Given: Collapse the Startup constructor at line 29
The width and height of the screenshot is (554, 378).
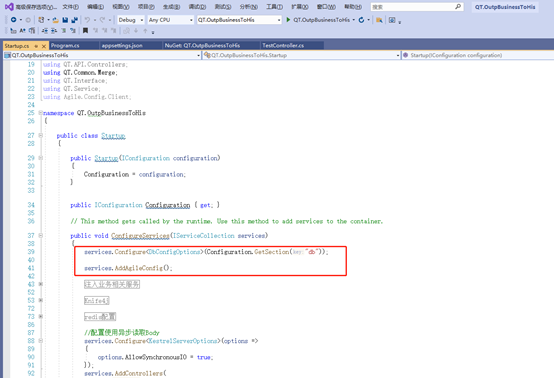Looking at the screenshot, I should (x=40, y=158).
